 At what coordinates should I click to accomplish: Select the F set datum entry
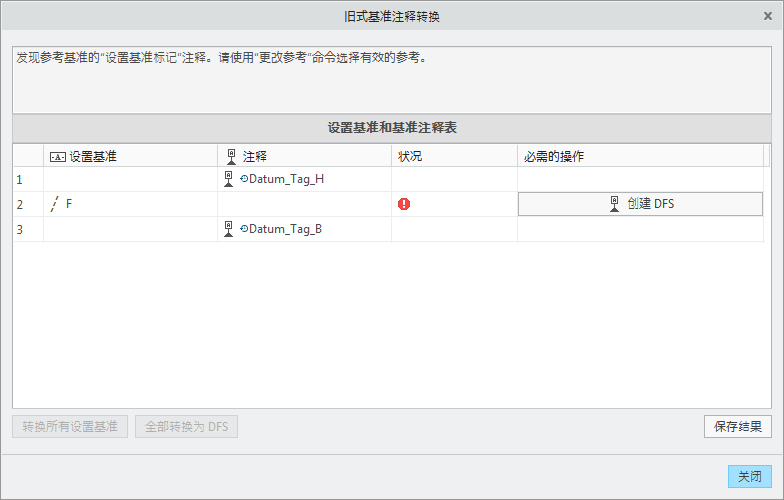69,204
